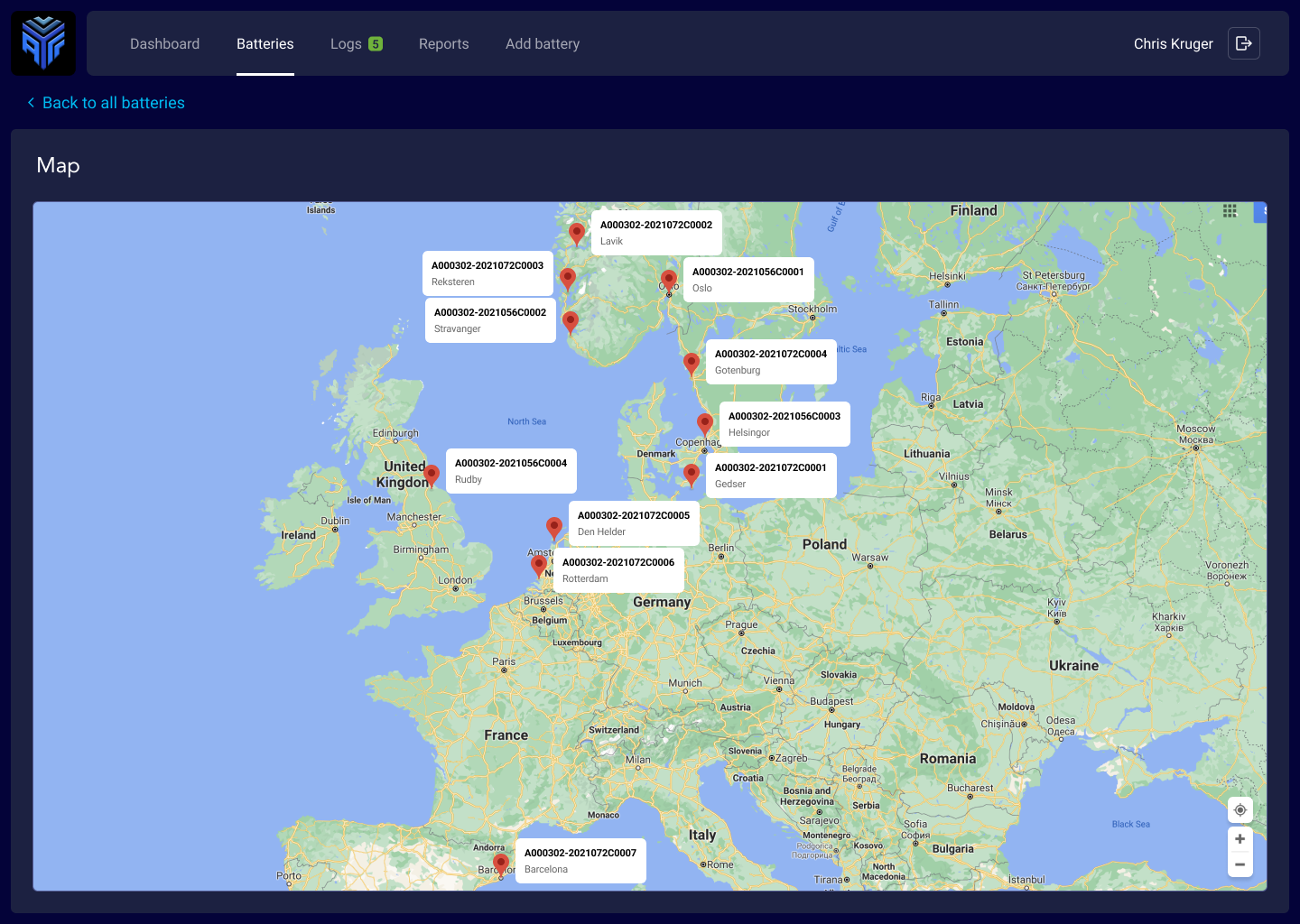
Task: Open the Dashboard tab
Action: coord(164,43)
